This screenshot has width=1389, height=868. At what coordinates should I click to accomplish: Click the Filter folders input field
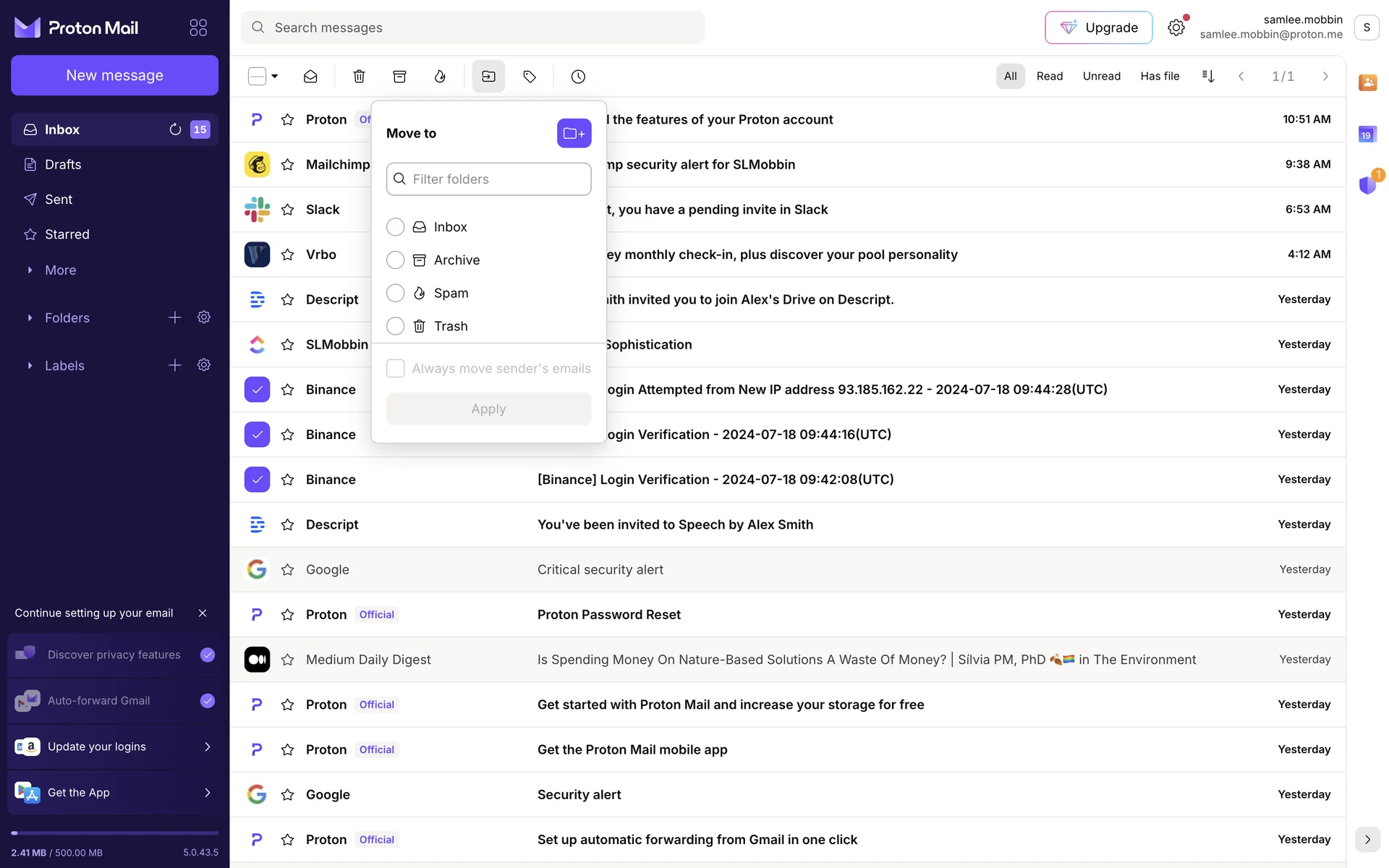point(489,179)
